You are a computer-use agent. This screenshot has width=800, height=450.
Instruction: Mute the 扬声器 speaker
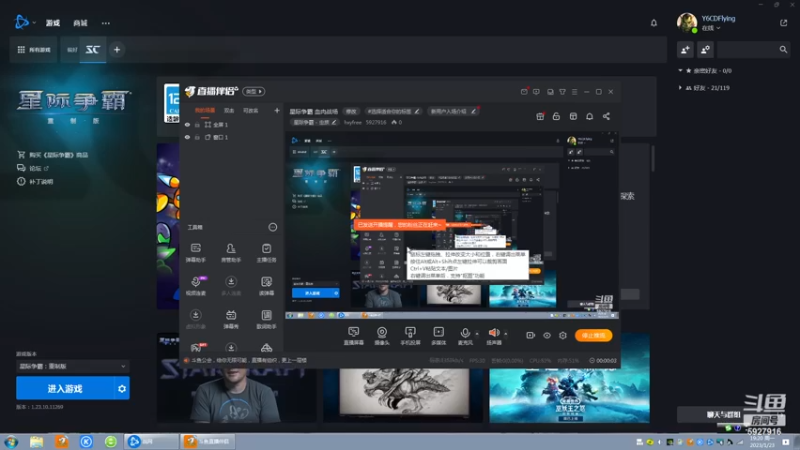click(494, 336)
